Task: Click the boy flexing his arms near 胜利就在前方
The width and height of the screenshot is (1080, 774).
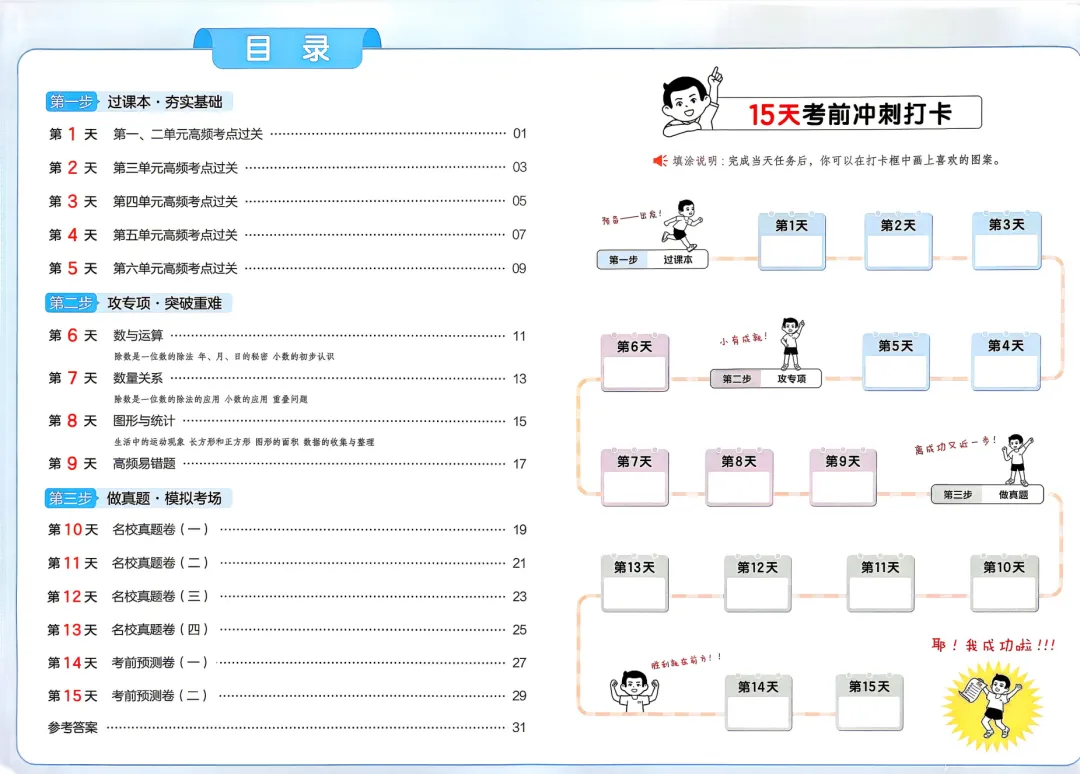Action: coord(634,691)
